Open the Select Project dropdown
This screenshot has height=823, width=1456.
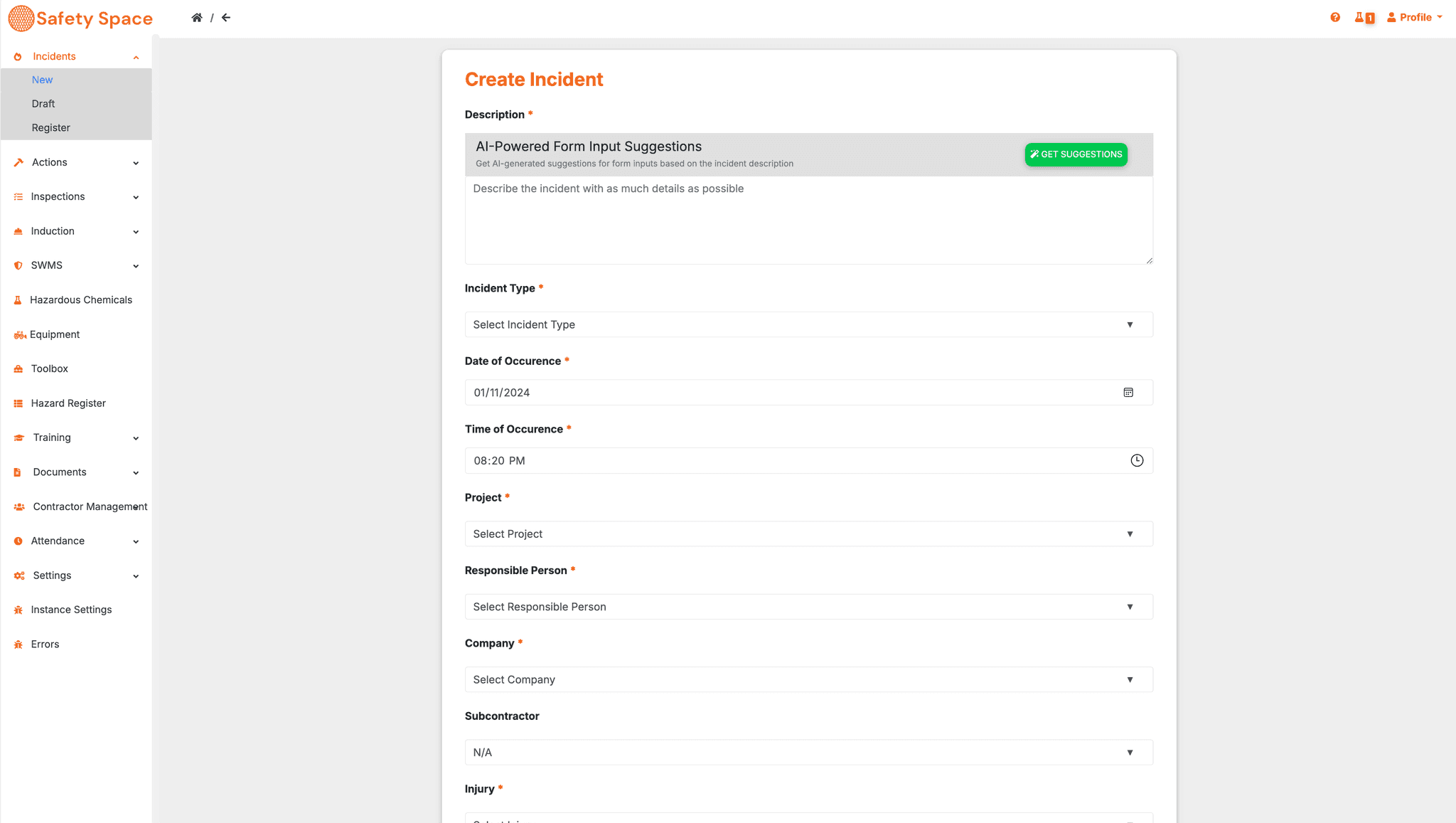[x=808, y=534]
